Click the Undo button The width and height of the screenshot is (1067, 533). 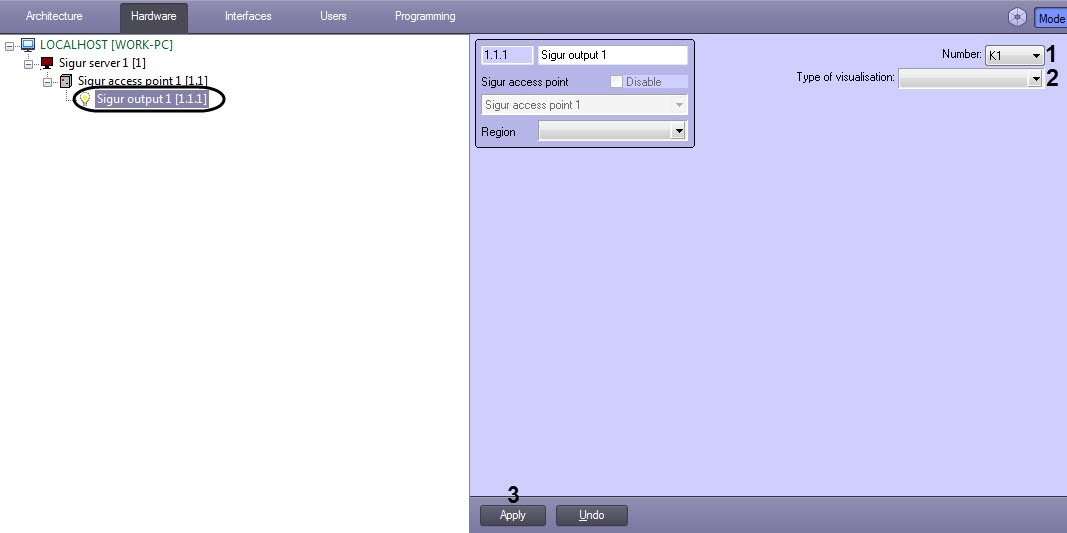coord(591,515)
